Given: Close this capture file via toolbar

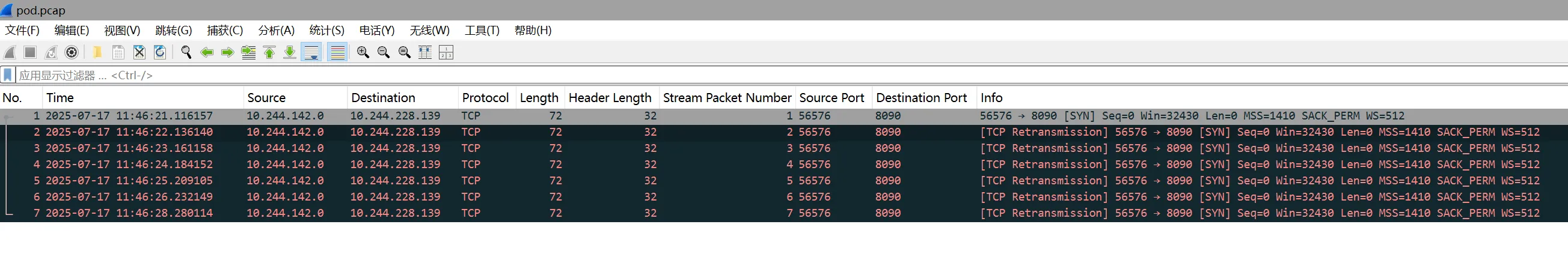Looking at the screenshot, I should click(x=139, y=52).
